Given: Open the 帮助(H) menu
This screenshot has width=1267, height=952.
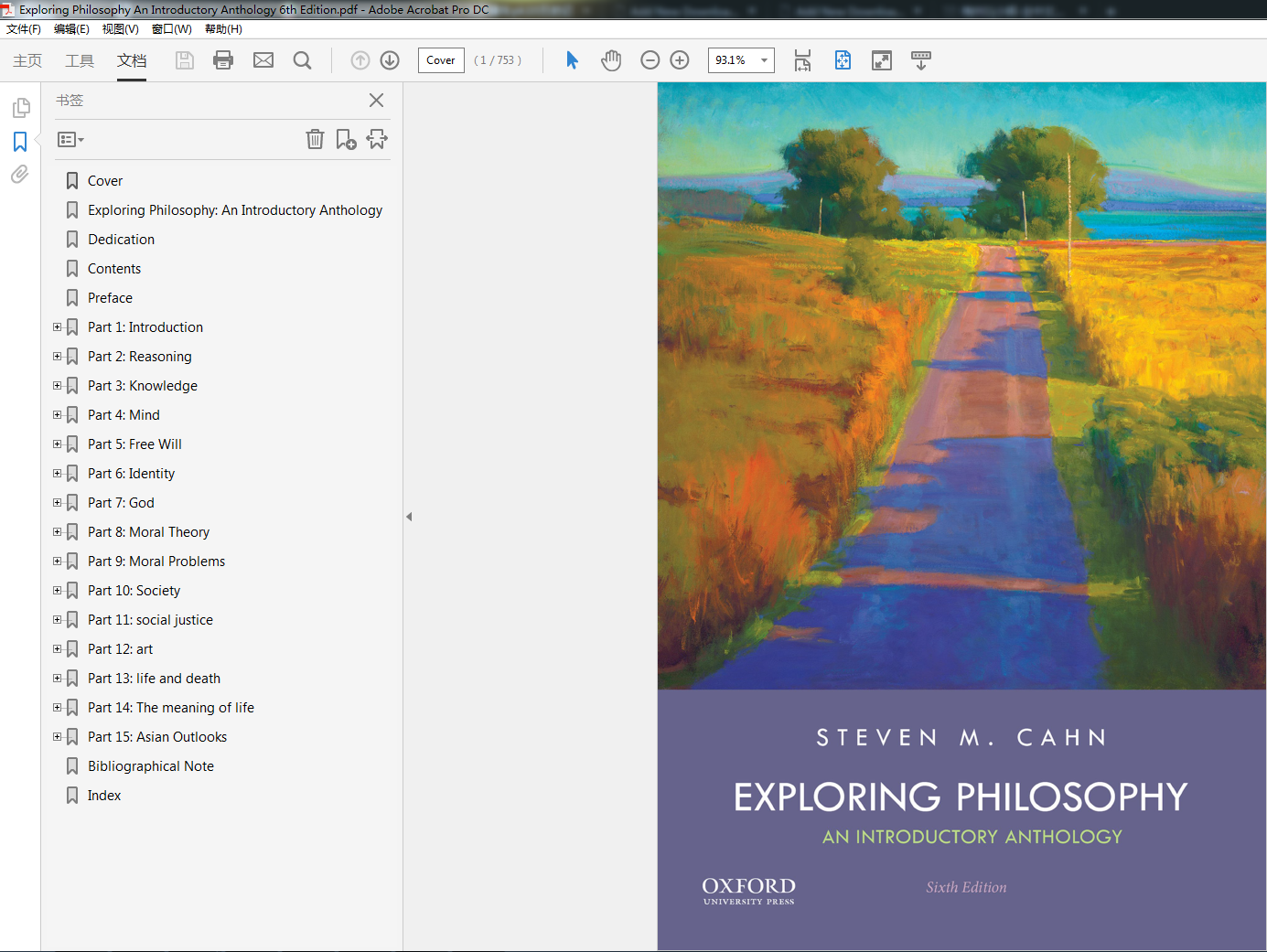Looking at the screenshot, I should [x=223, y=29].
